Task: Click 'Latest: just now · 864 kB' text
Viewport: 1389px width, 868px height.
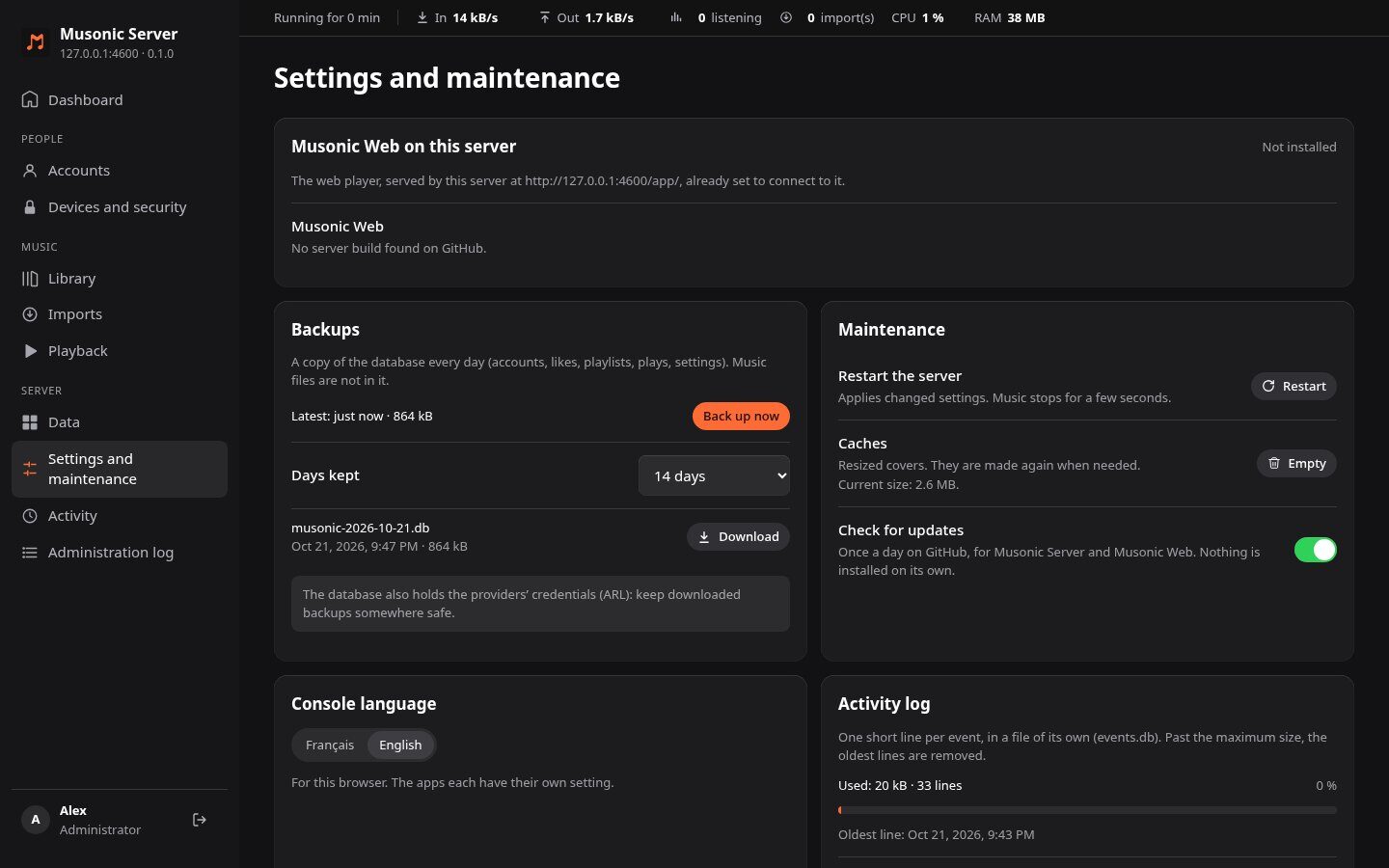Action: tap(362, 416)
